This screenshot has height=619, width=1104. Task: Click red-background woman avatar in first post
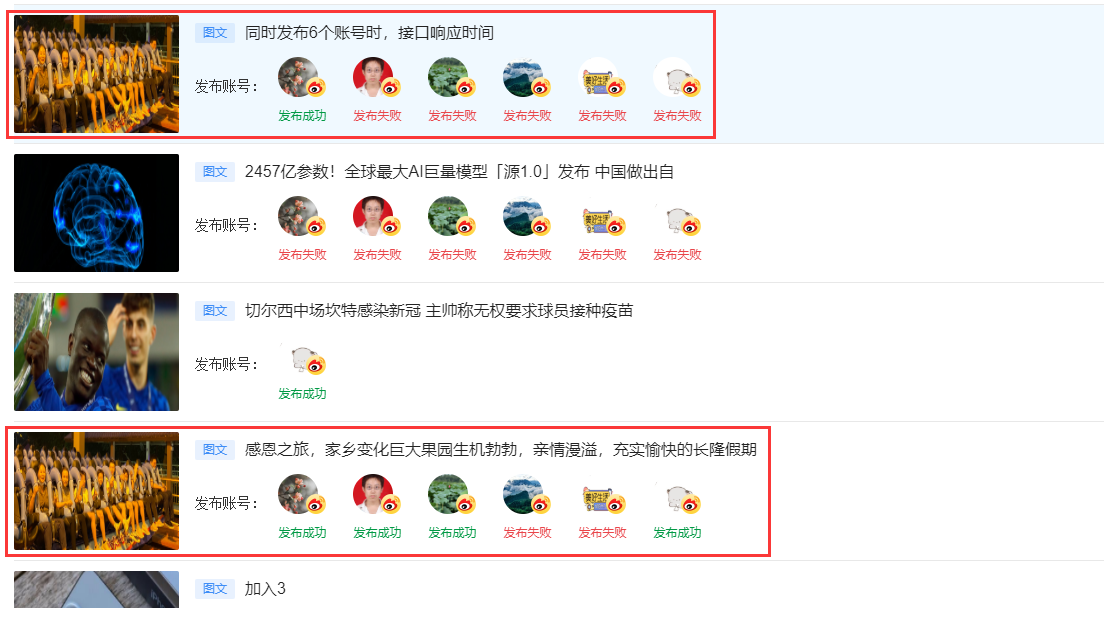click(373, 77)
